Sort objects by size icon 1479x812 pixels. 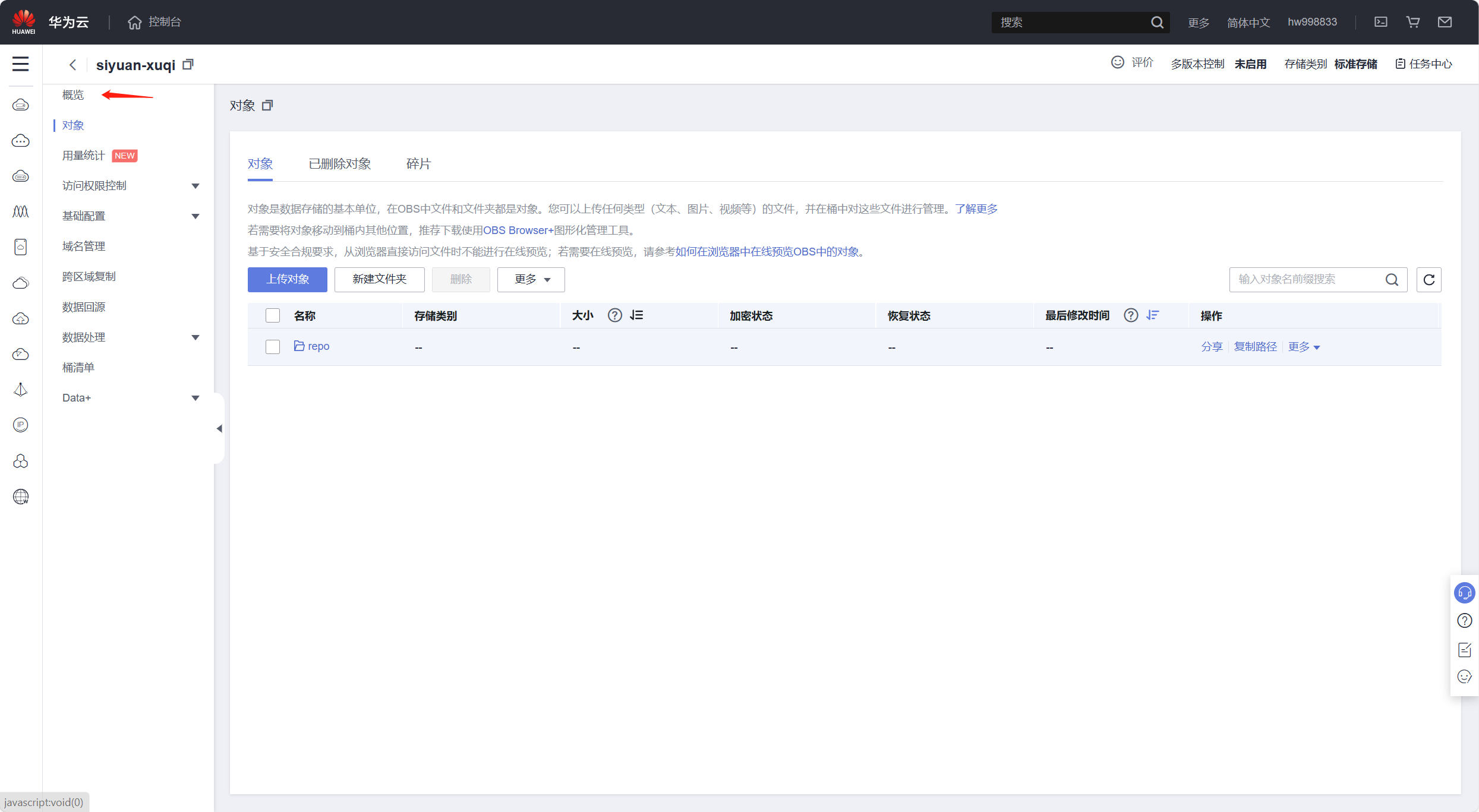click(x=636, y=315)
